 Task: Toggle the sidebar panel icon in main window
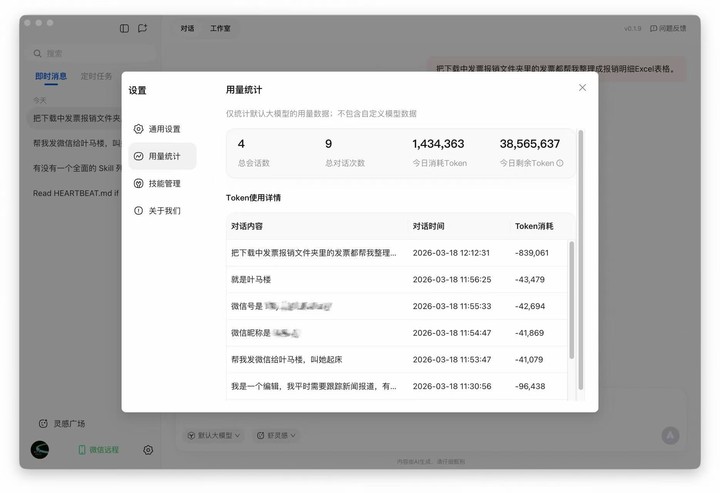[124, 28]
